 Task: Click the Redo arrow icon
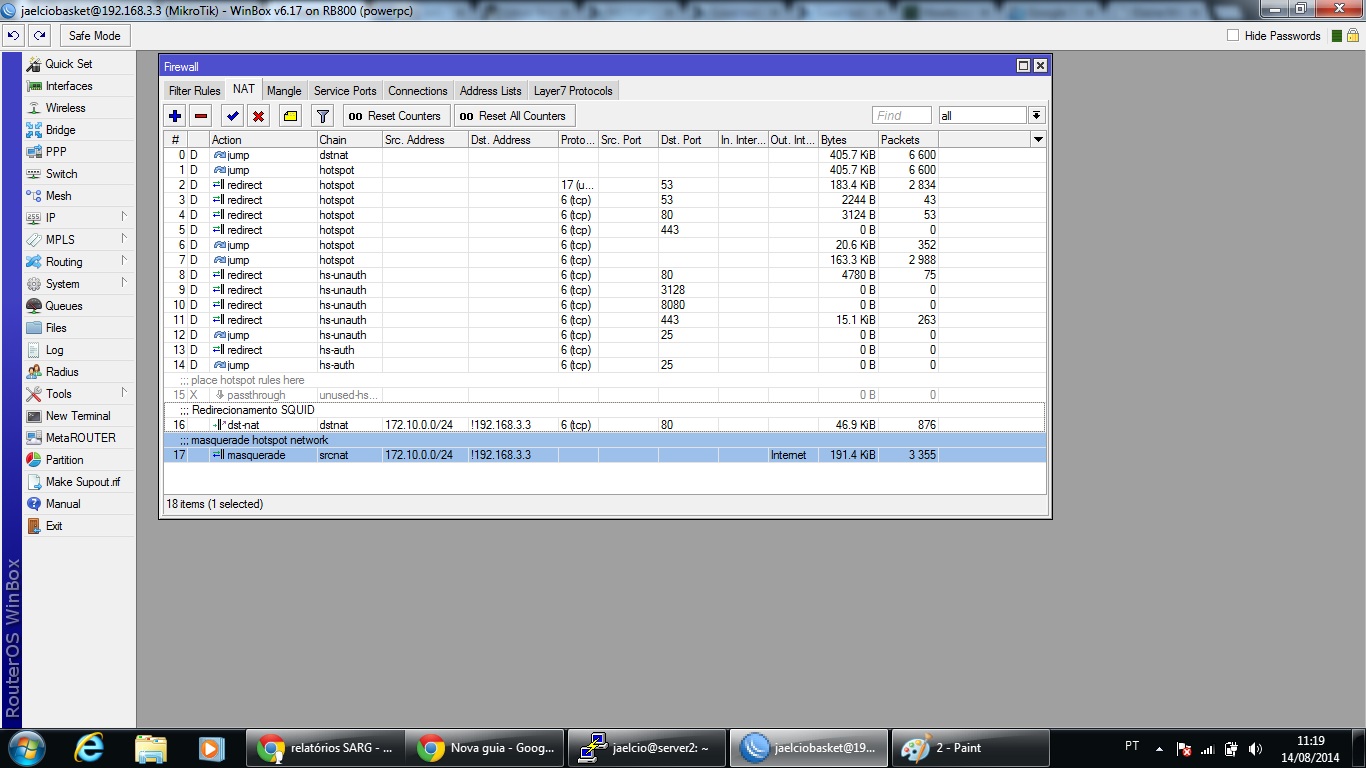(x=39, y=36)
